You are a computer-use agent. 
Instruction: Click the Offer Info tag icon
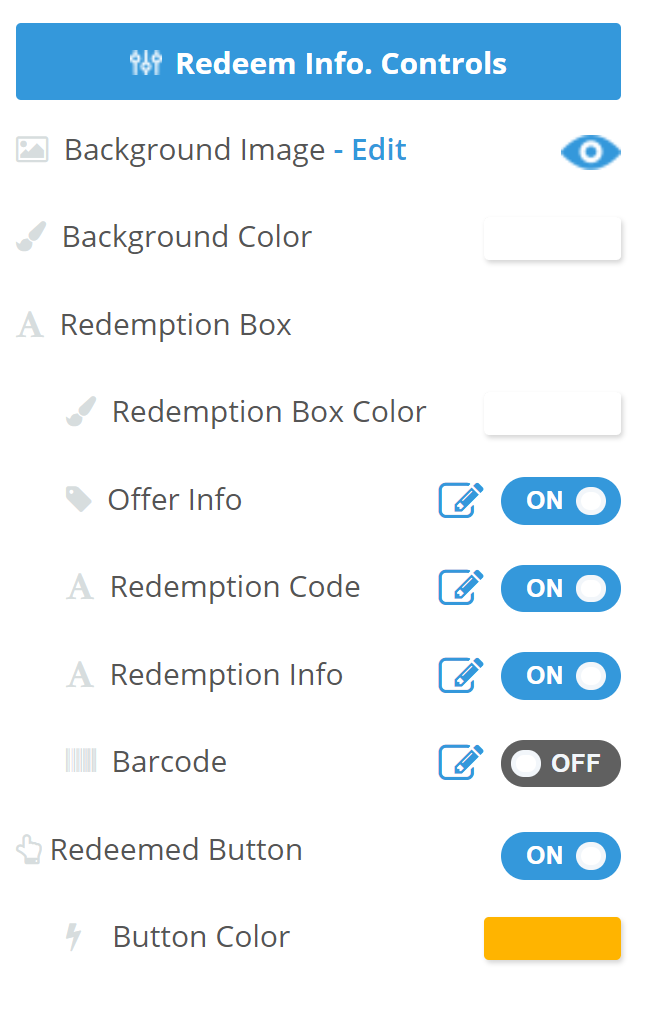tap(78, 499)
